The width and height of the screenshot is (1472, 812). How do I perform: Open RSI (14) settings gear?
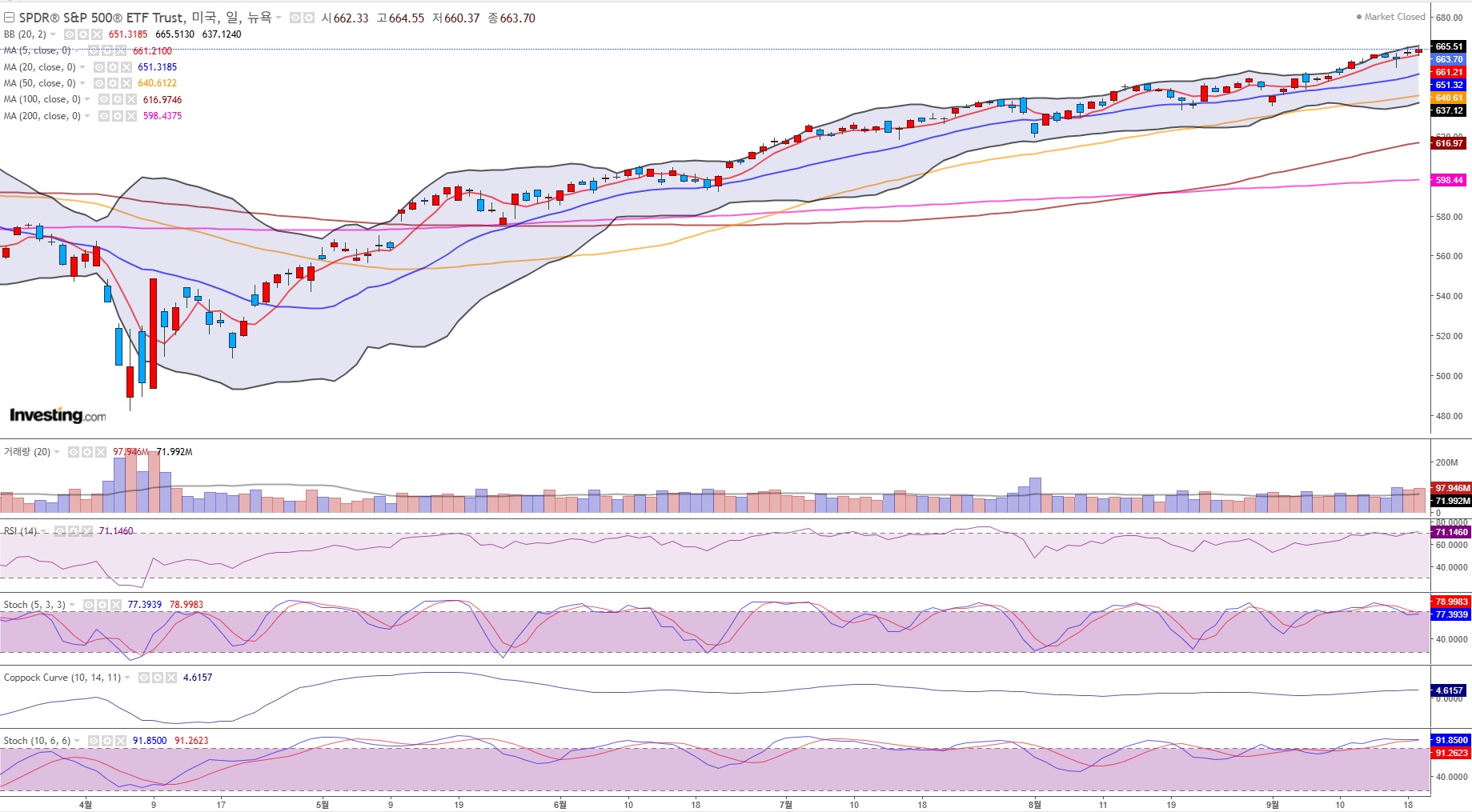pyautogui.click(x=73, y=531)
